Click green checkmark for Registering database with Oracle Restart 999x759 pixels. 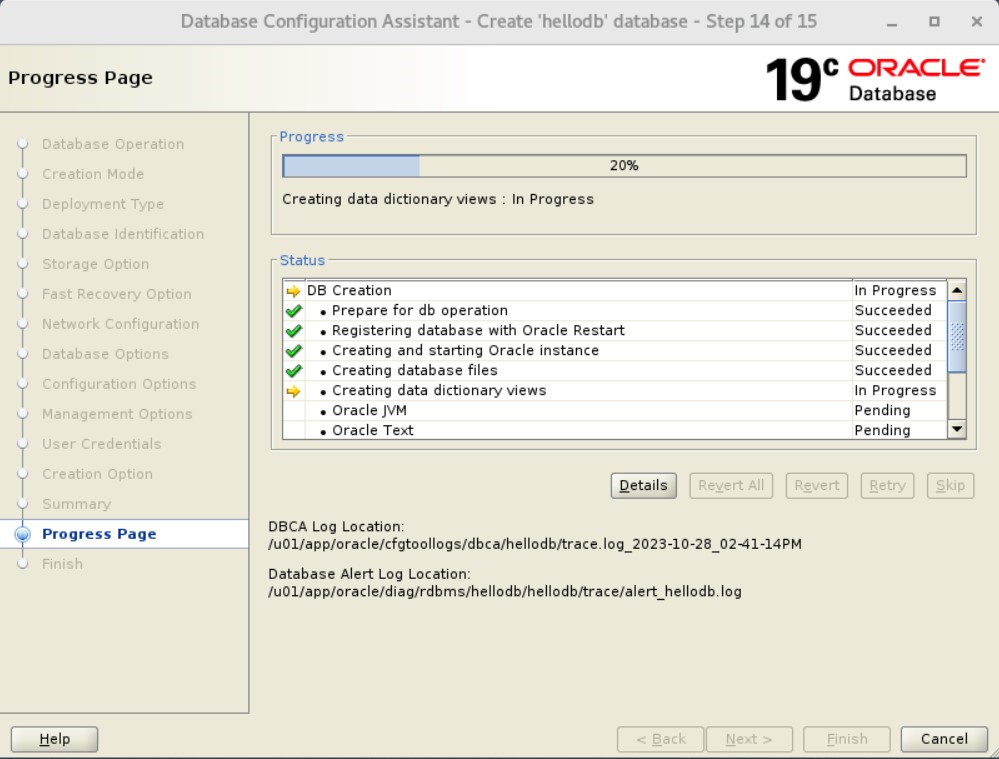pos(294,331)
